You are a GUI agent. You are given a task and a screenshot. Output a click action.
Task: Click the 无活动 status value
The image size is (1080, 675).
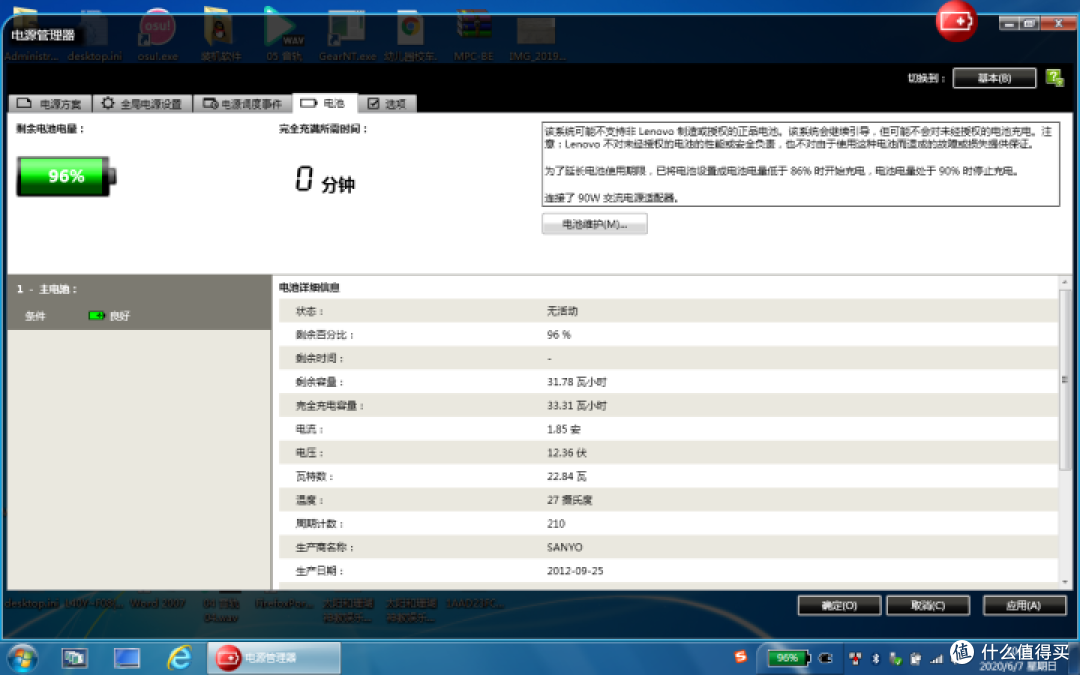pyautogui.click(x=562, y=311)
